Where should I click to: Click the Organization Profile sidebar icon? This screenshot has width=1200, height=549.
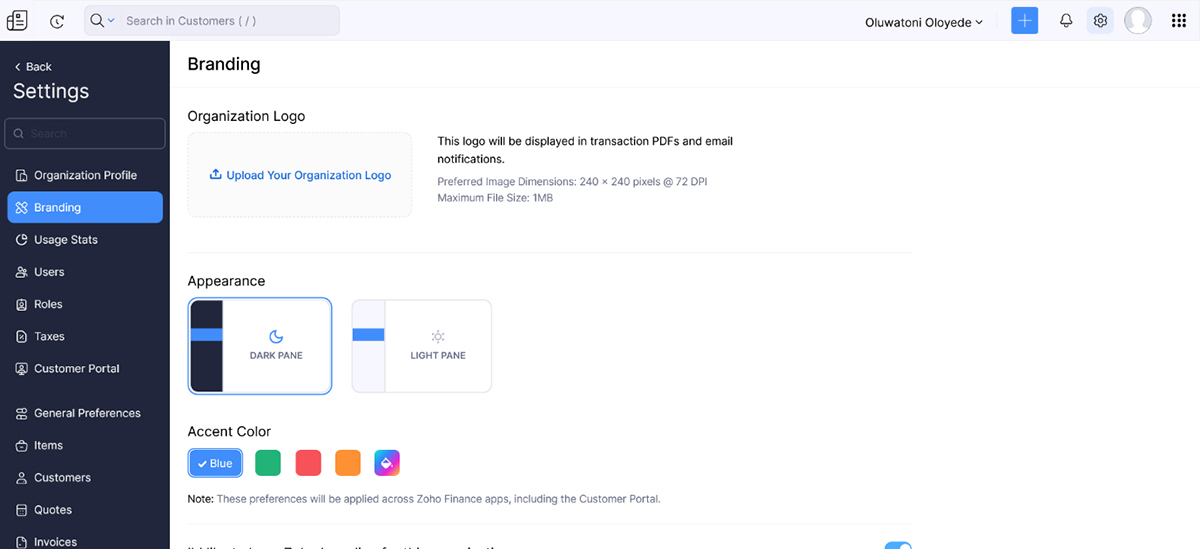coord(22,176)
